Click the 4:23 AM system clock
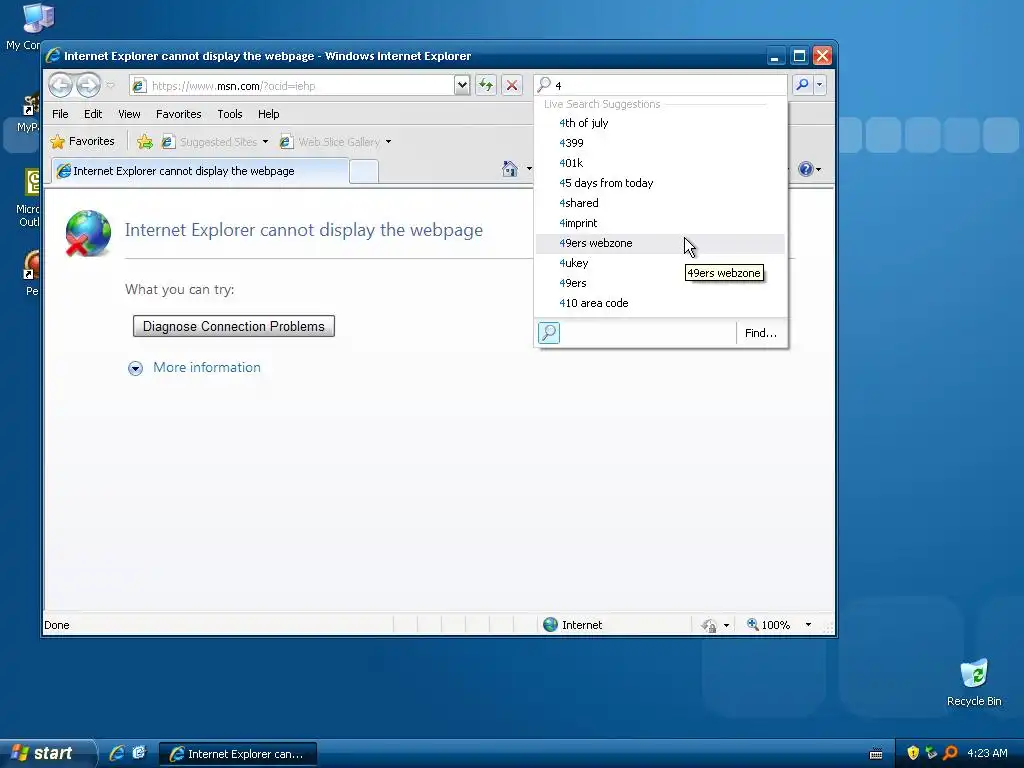1024x768 pixels. point(987,753)
